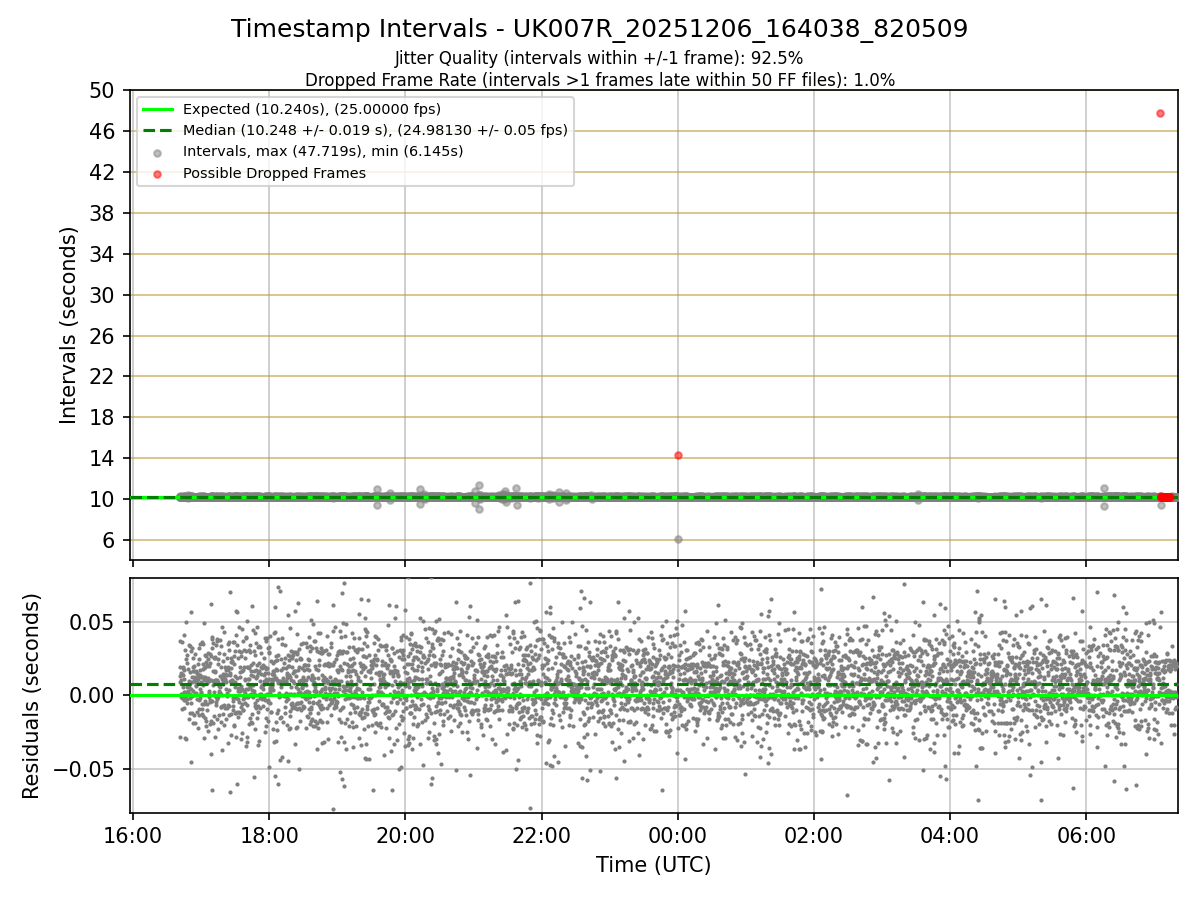Click the '22' y-axis tick label
1200x900 pixels.
click(103, 377)
